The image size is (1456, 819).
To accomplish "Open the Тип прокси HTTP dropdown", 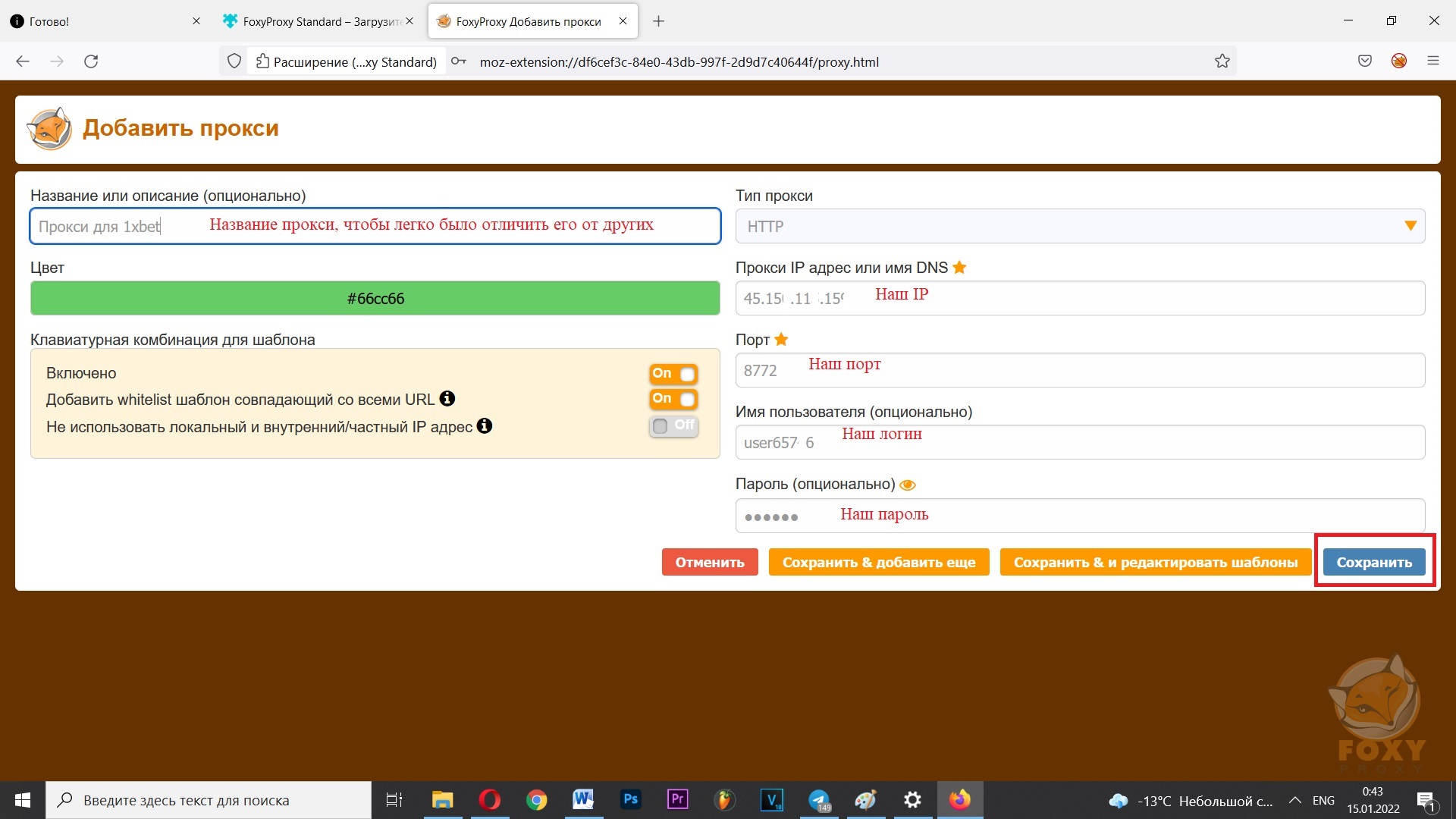I will [x=1080, y=226].
